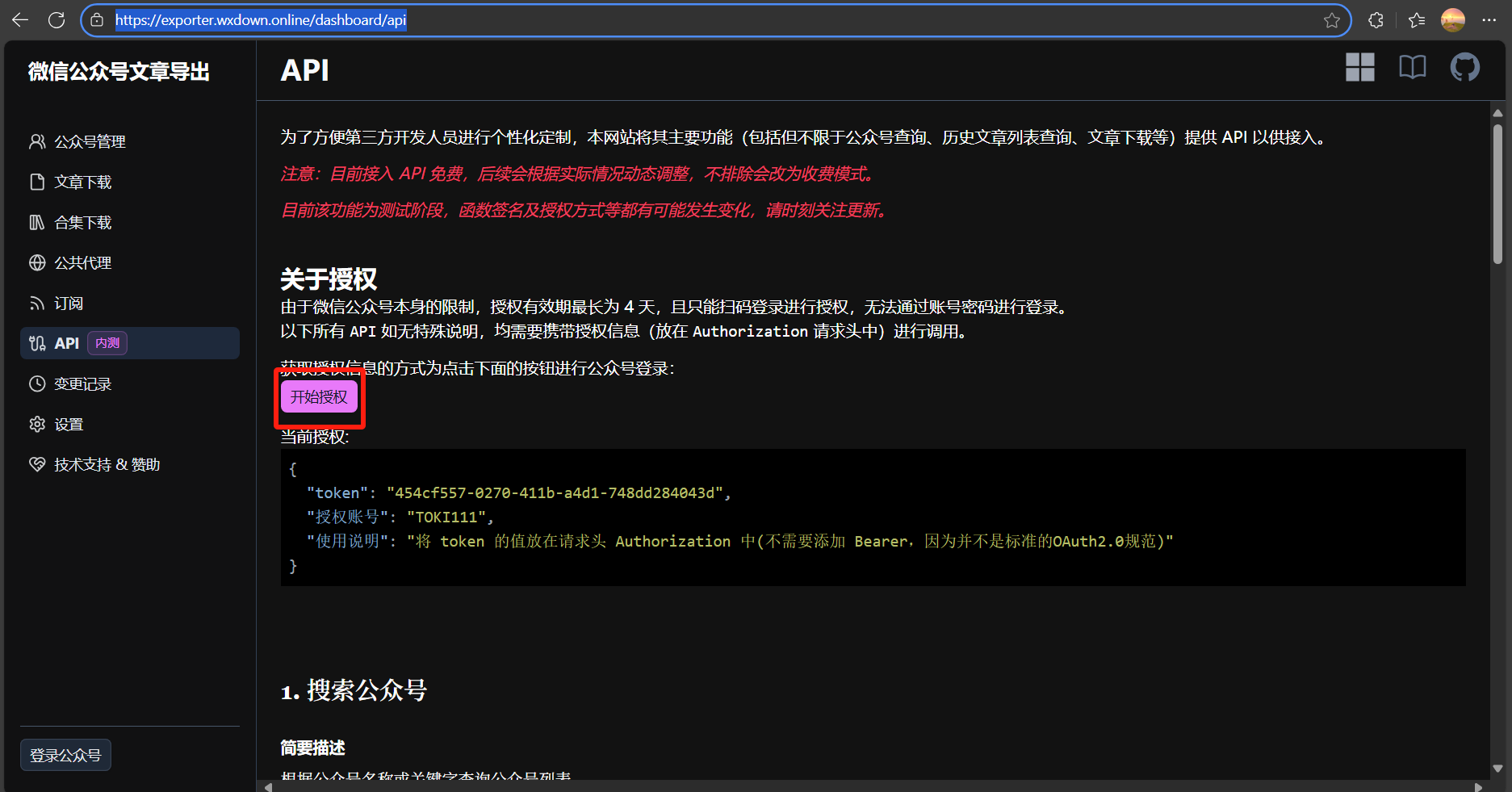
Task: Click the API page title heading
Action: point(304,70)
